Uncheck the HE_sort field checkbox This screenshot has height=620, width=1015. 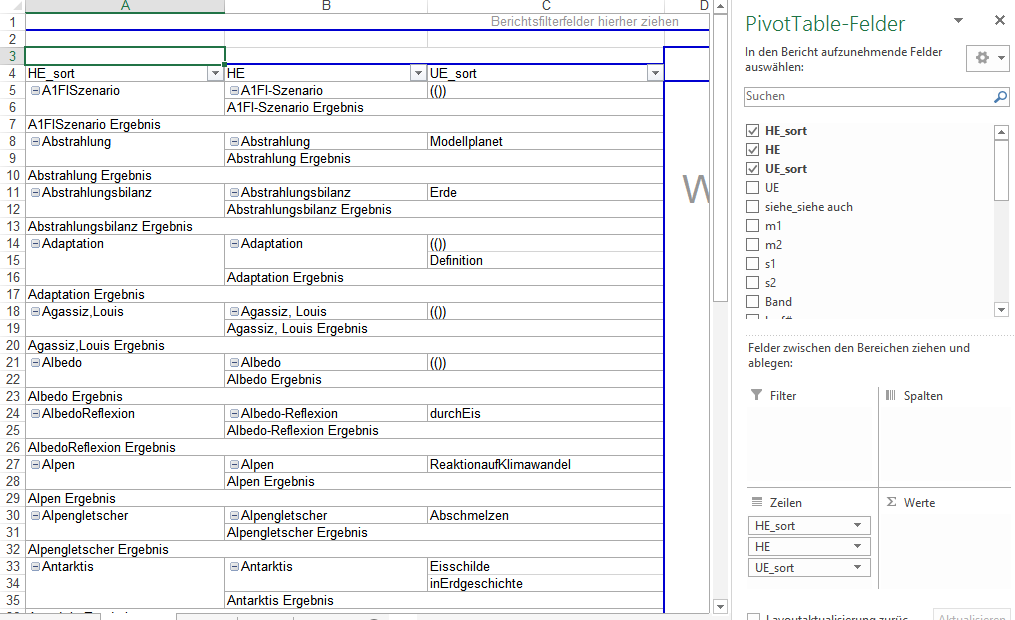click(x=753, y=131)
